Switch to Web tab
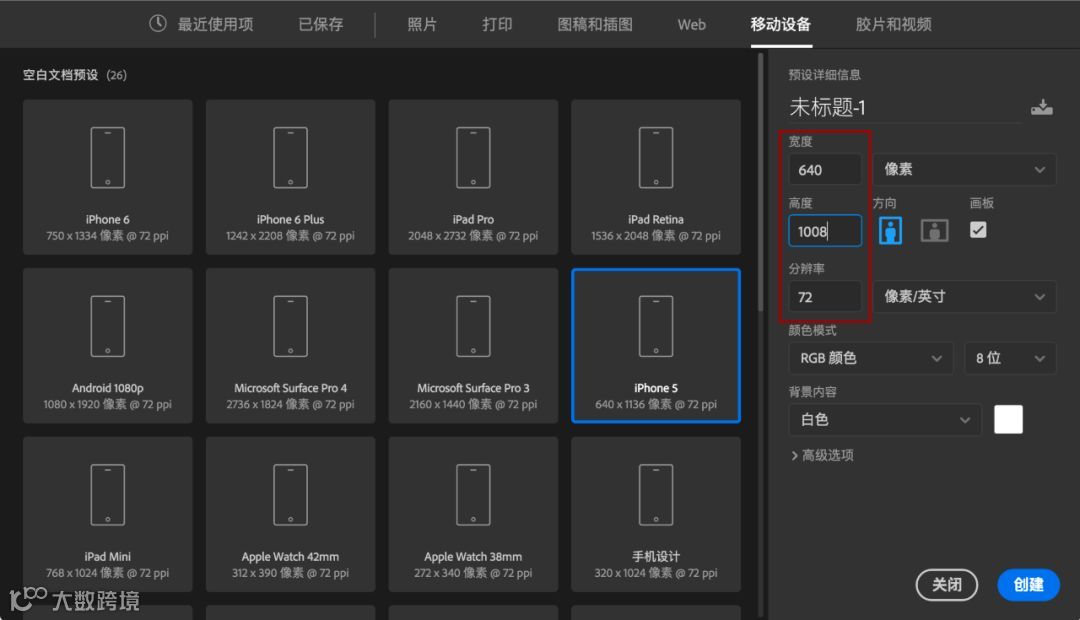Screen dimensions: 1080x620 [x=692, y=24]
